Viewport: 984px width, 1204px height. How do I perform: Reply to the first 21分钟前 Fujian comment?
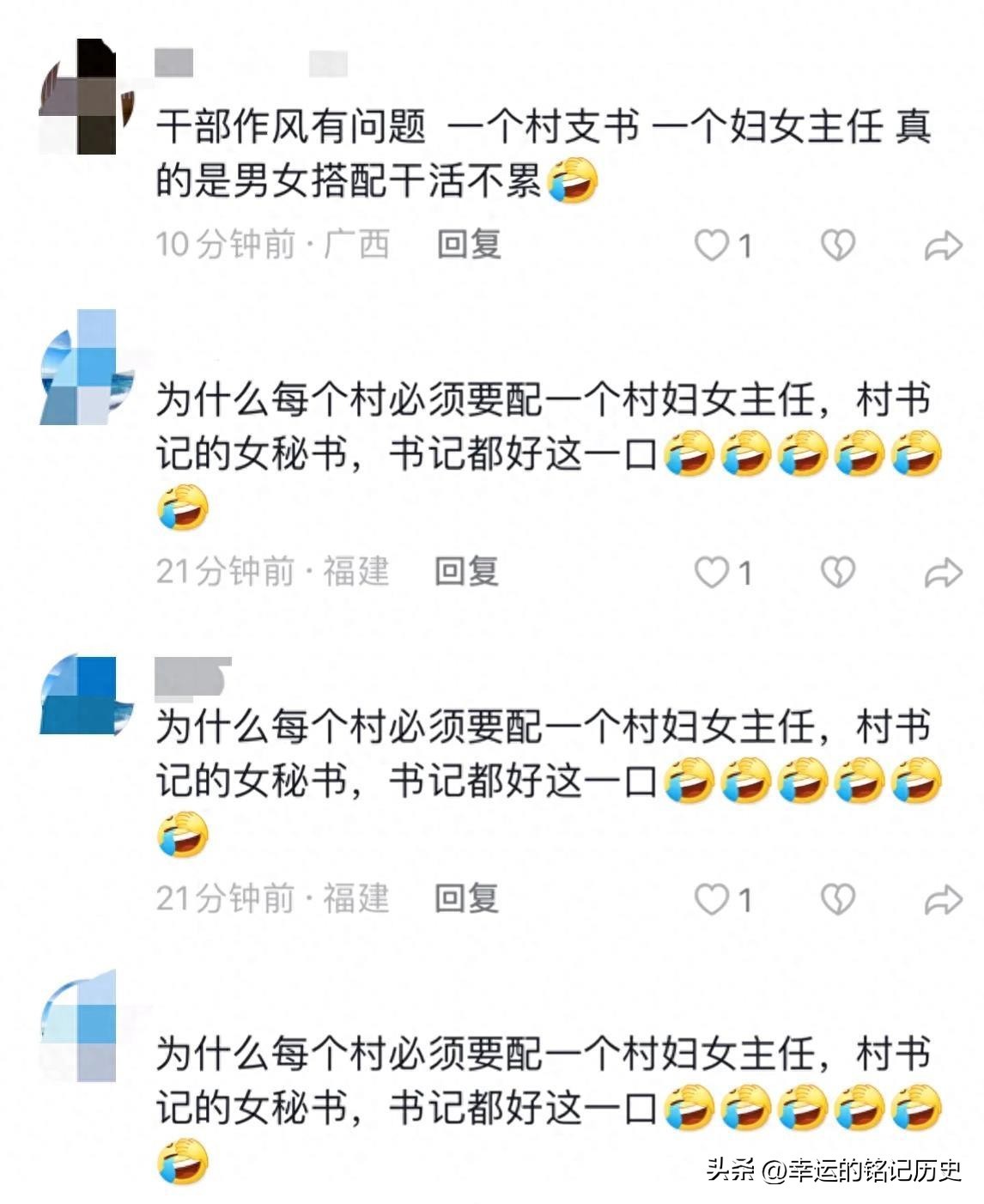click(467, 572)
